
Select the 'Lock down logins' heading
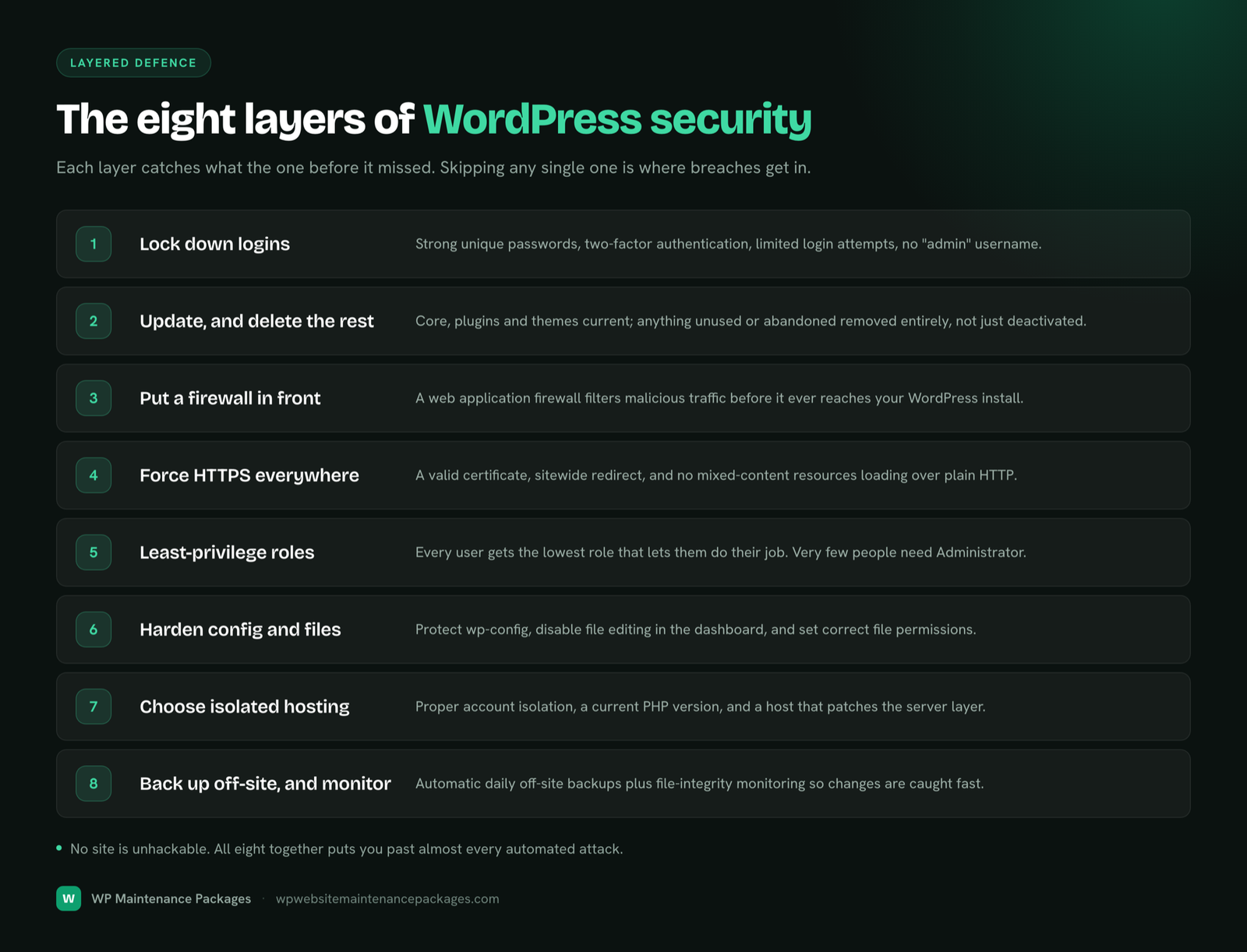tap(214, 244)
